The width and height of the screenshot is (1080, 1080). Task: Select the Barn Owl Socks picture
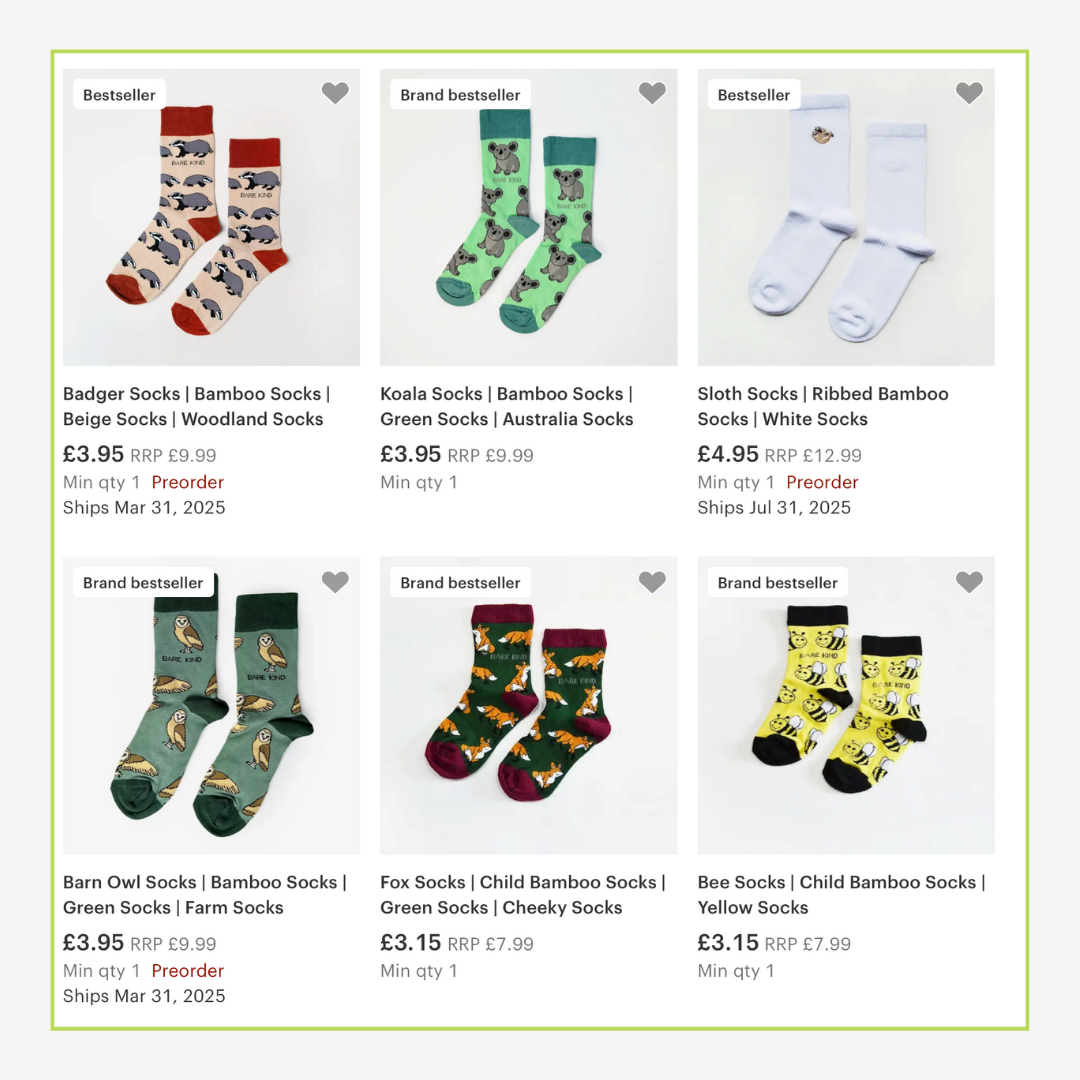point(211,705)
